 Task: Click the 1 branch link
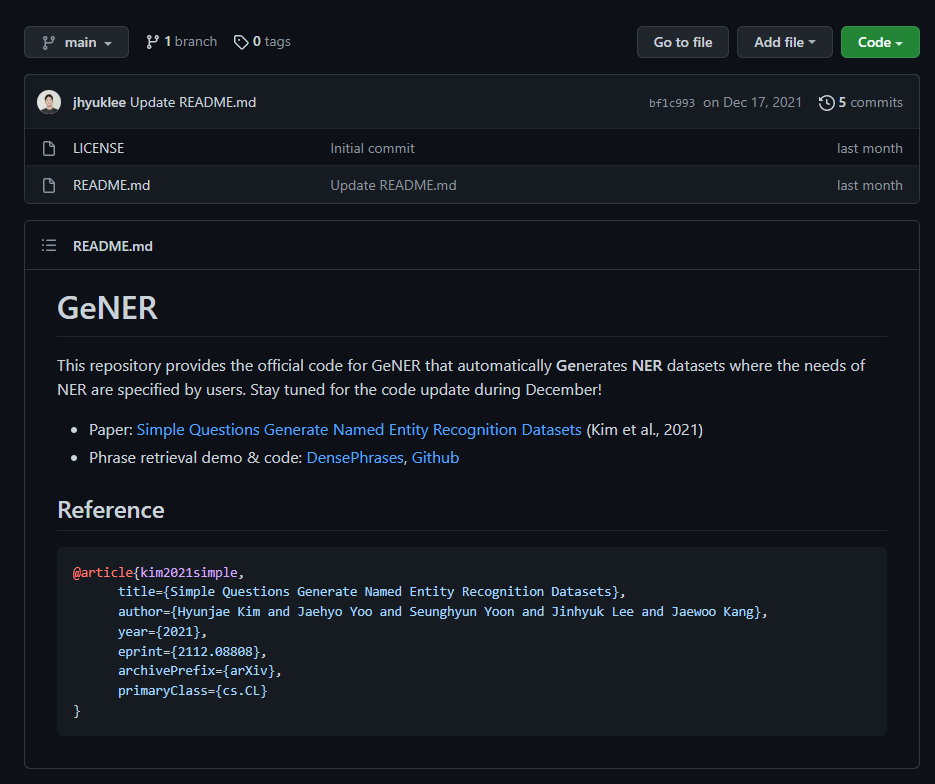[181, 42]
